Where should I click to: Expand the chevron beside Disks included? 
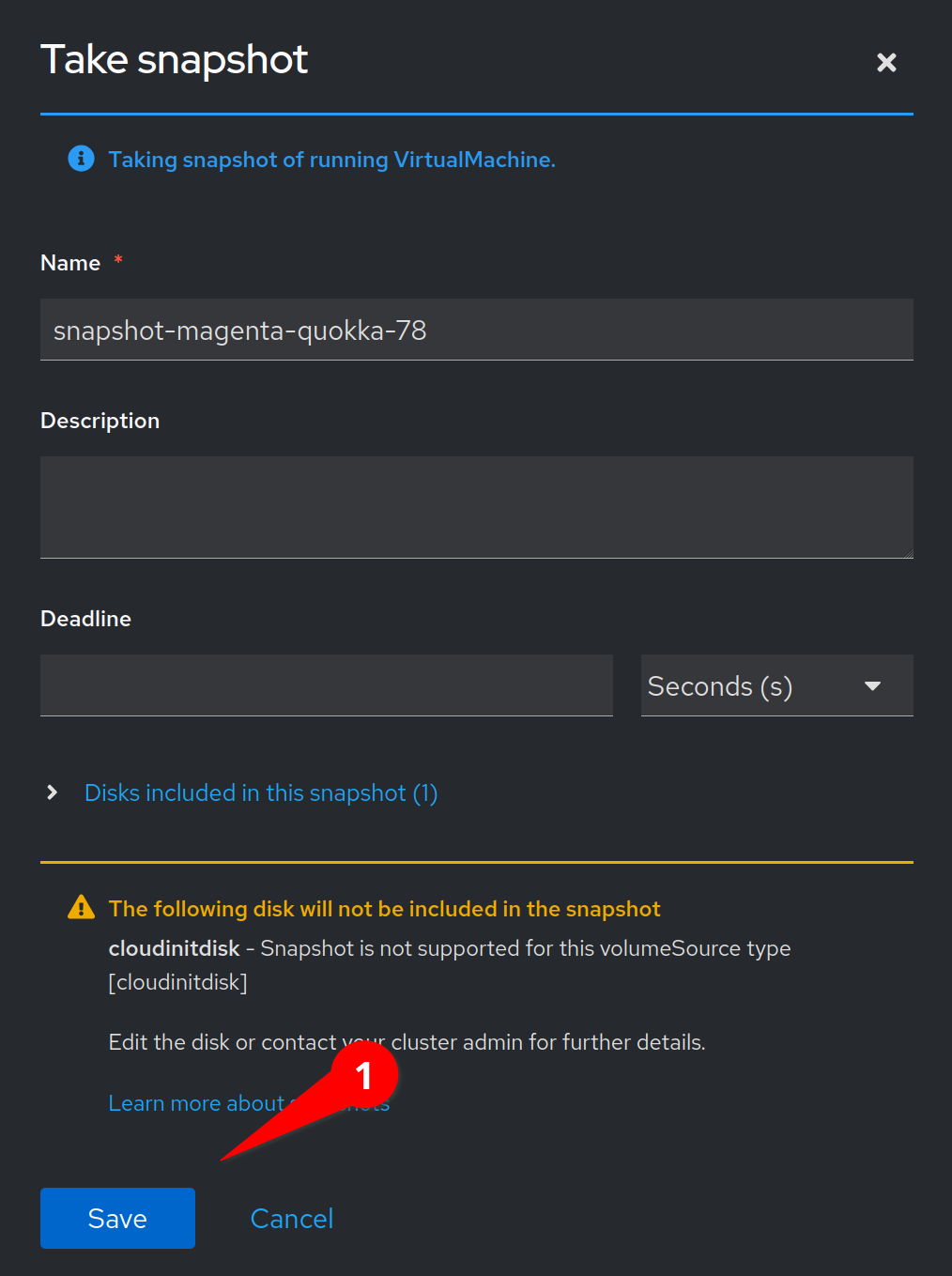click(53, 792)
